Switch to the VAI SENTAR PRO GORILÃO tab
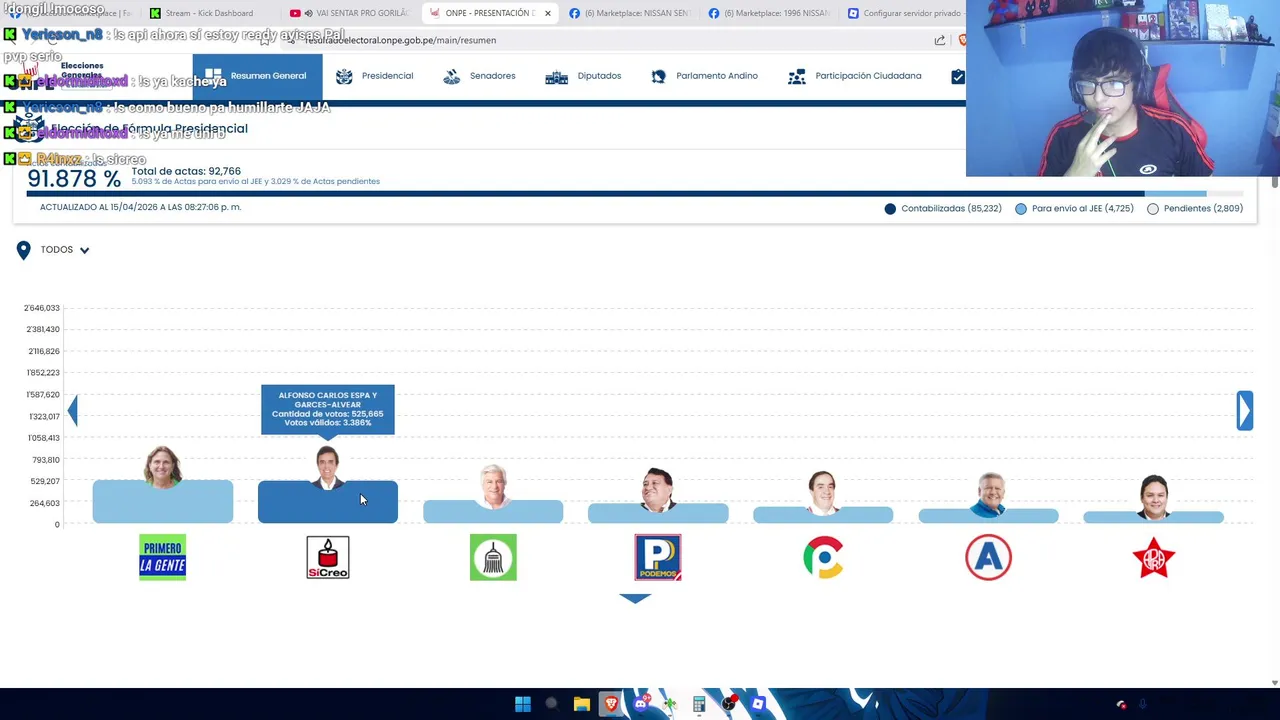The width and height of the screenshot is (1280, 720). [x=350, y=13]
